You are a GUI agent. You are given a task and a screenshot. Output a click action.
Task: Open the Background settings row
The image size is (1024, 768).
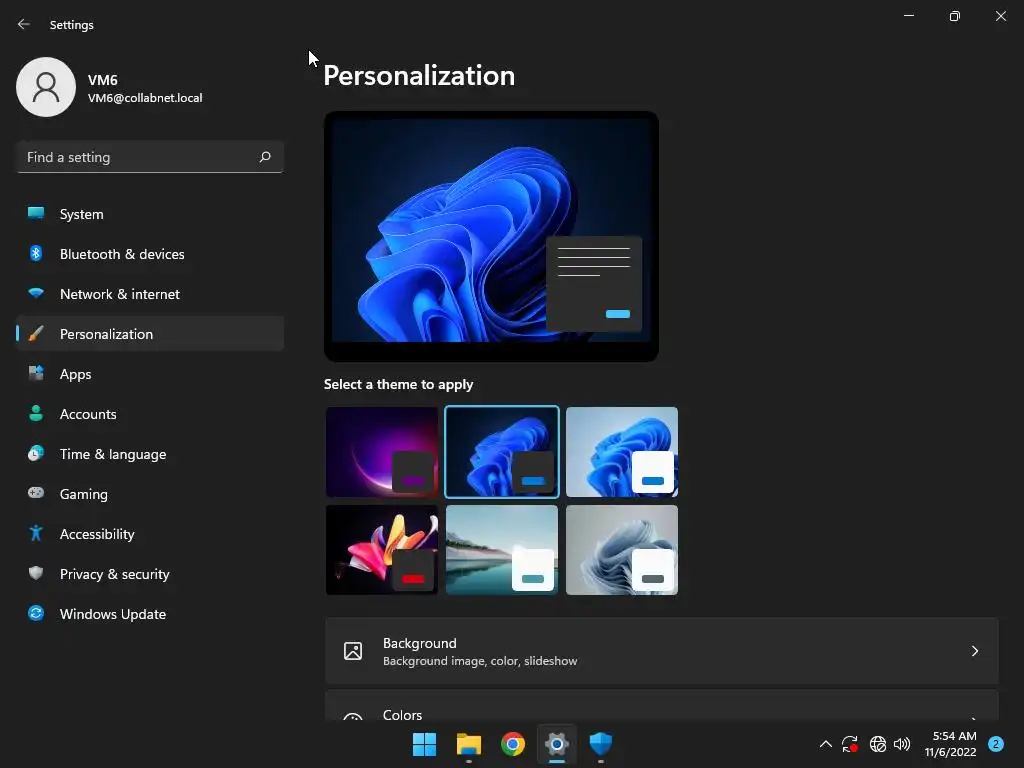[662, 651]
